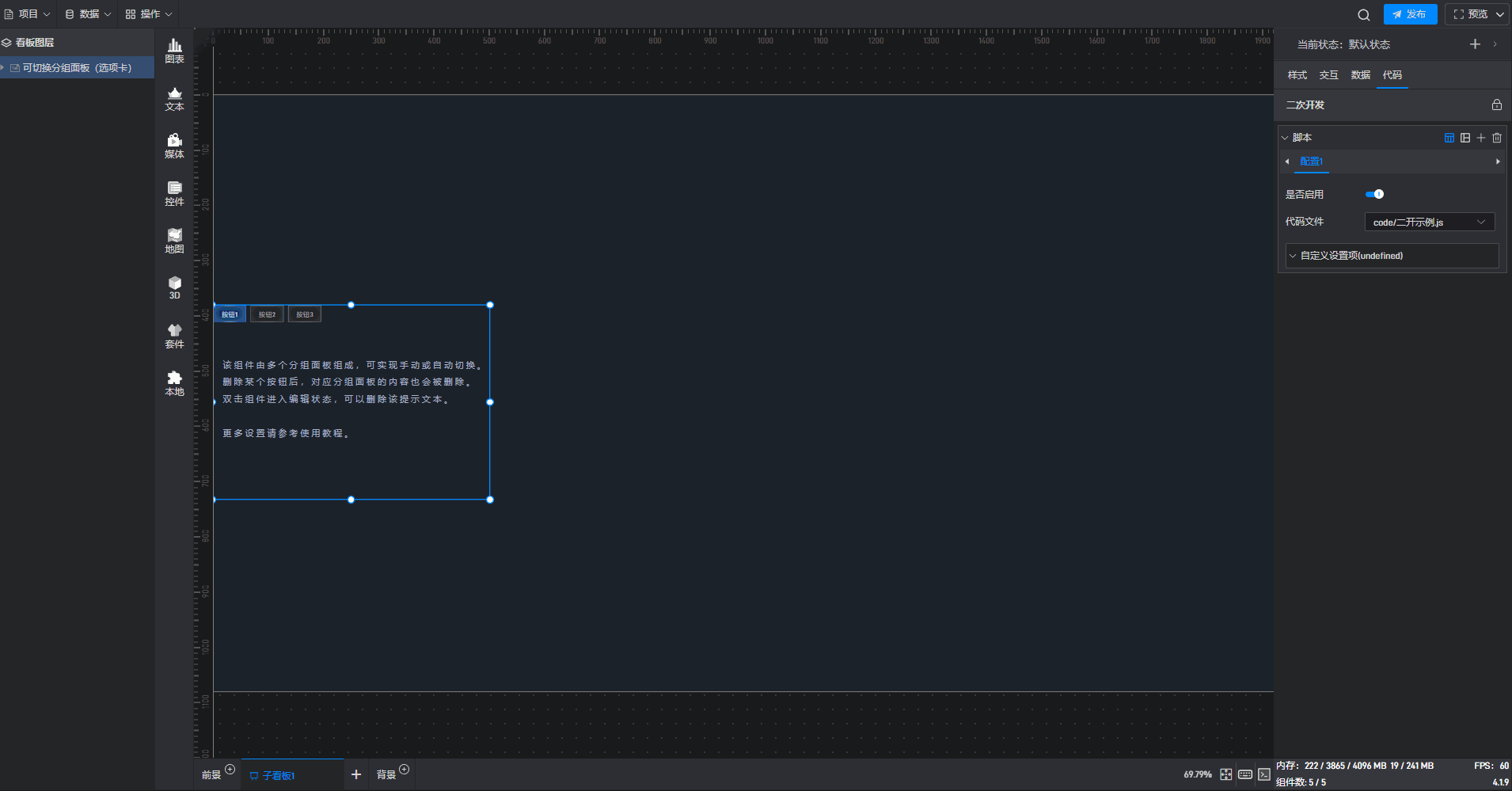1512x791 pixels.
Task: Click 按钮2 in the canvas panel
Action: click(267, 314)
